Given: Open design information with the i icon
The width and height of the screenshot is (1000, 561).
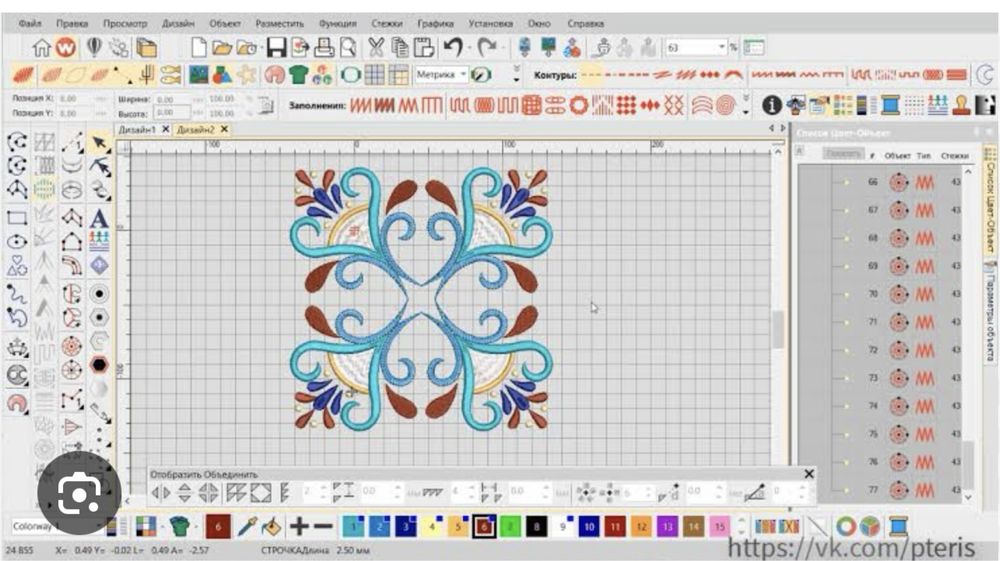Looking at the screenshot, I should [772, 105].
